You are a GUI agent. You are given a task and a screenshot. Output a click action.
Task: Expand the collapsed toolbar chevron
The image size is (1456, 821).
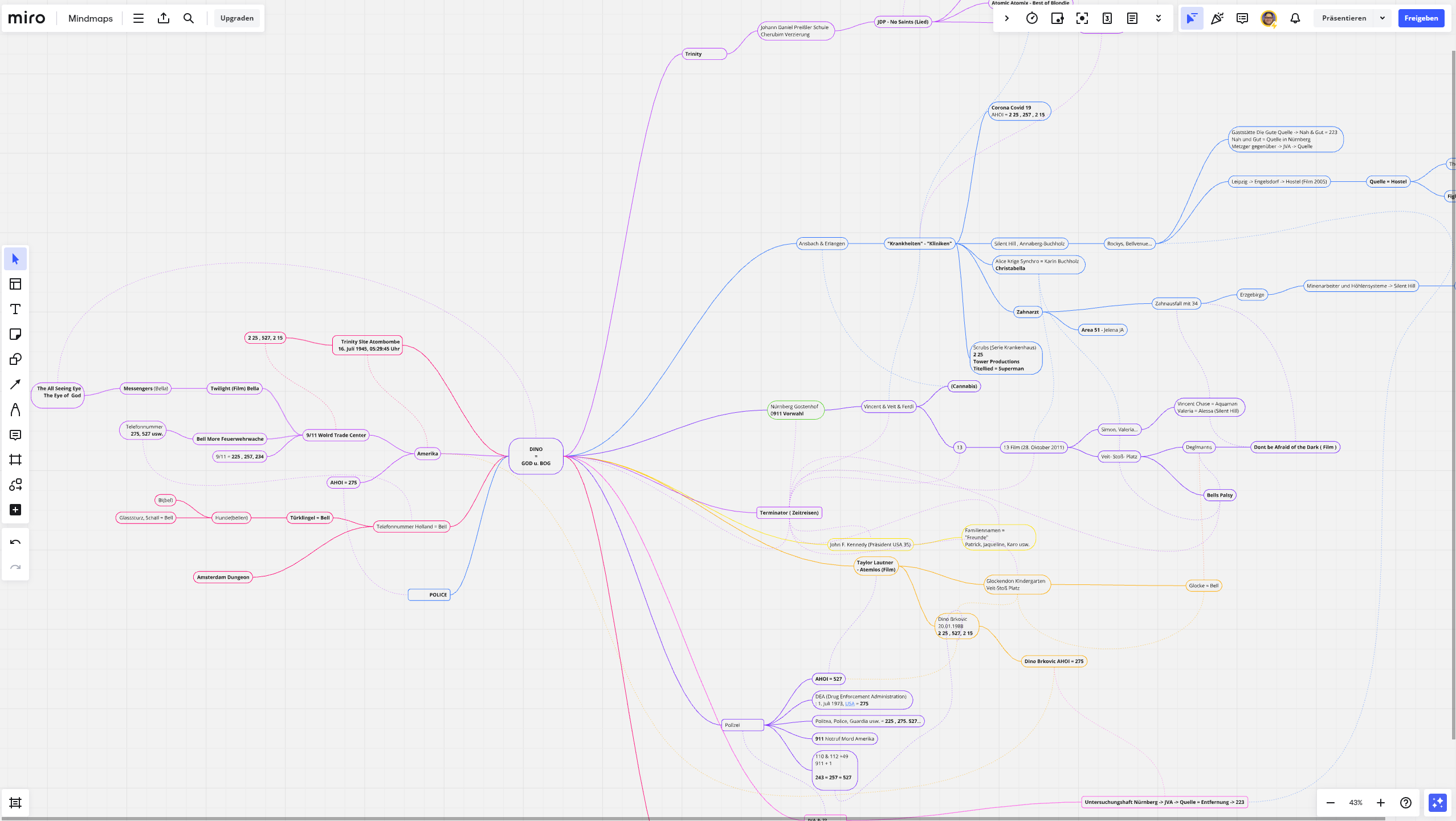point(1006,18)
